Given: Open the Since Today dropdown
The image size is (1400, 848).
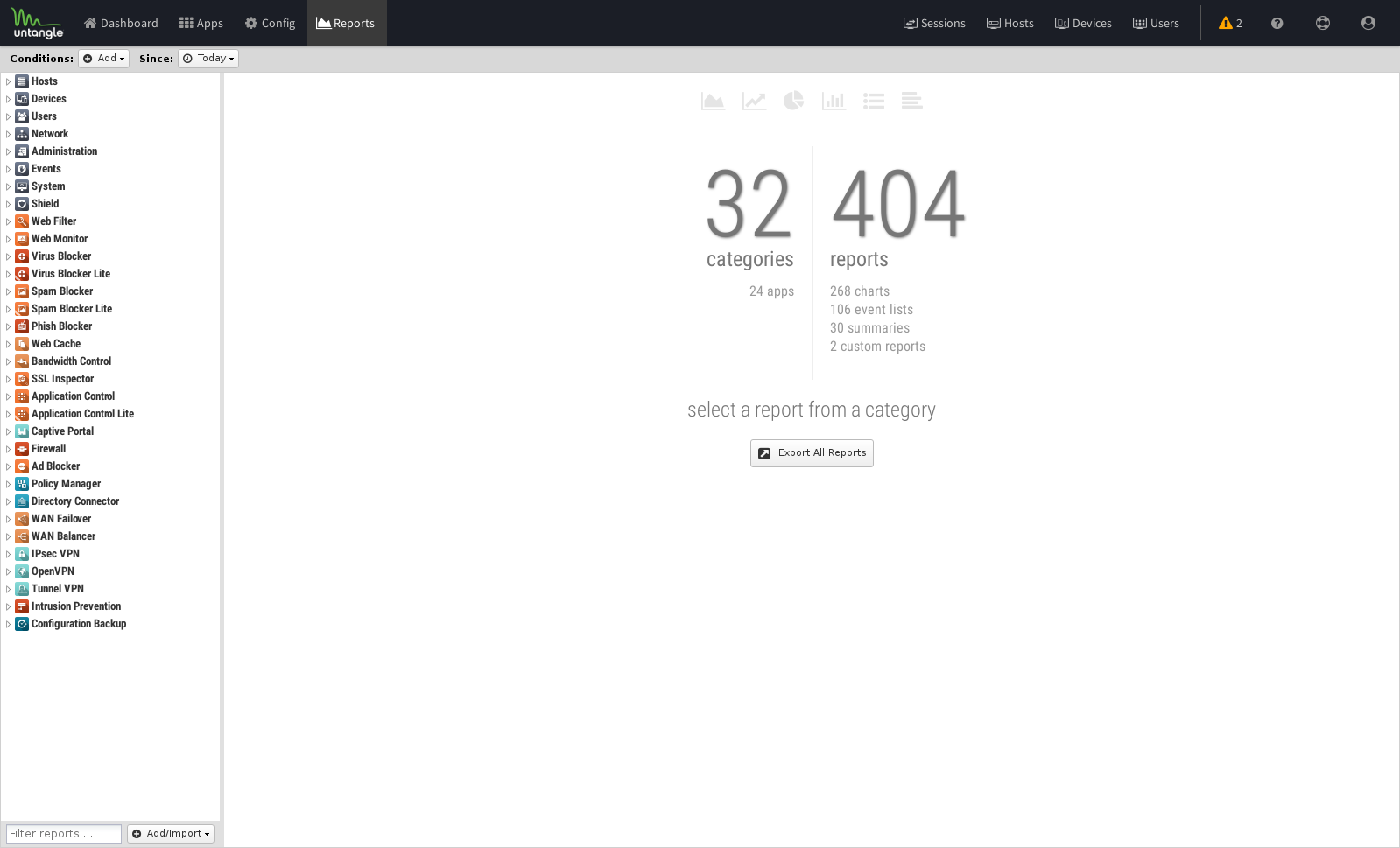Looking at the screenshot, I should click(208, 59).
